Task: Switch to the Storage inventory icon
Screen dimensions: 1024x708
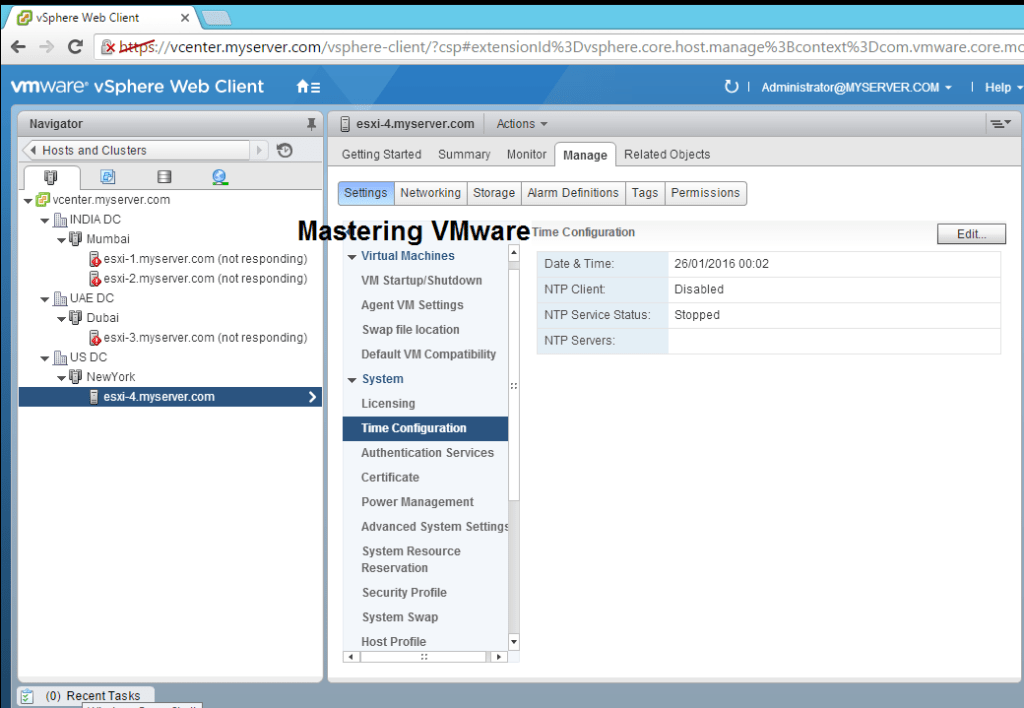Action: tap(164, 176)
